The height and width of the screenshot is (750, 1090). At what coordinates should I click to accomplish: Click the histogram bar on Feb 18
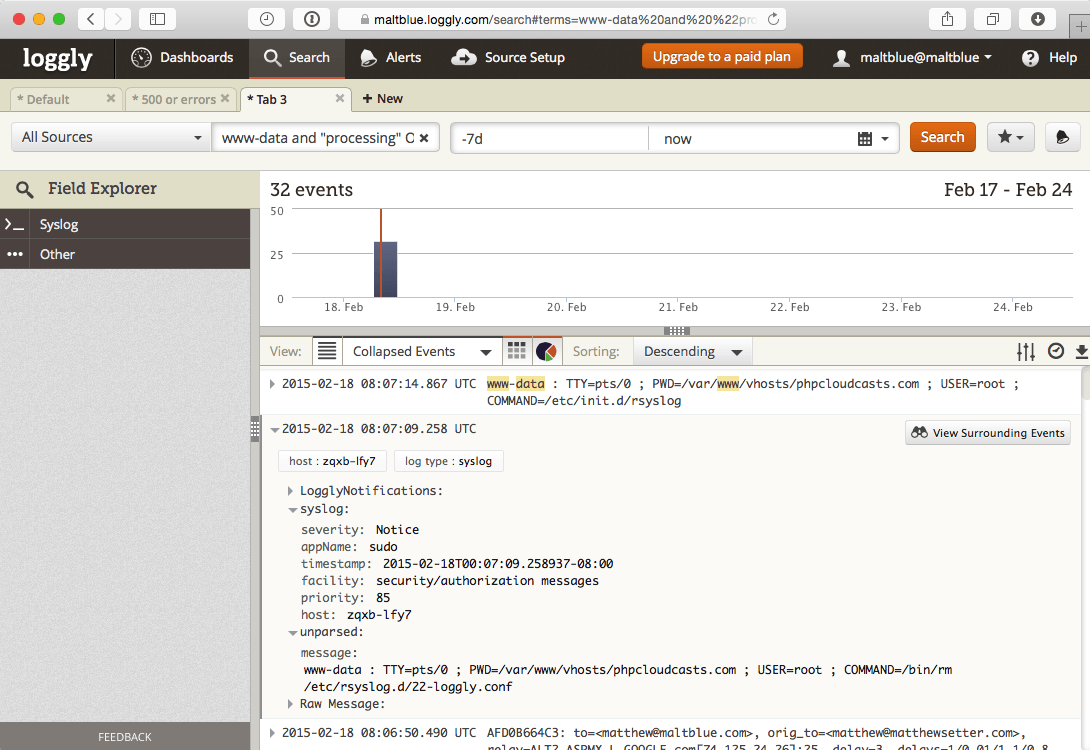pyautogui.click(x=385, y=270)
